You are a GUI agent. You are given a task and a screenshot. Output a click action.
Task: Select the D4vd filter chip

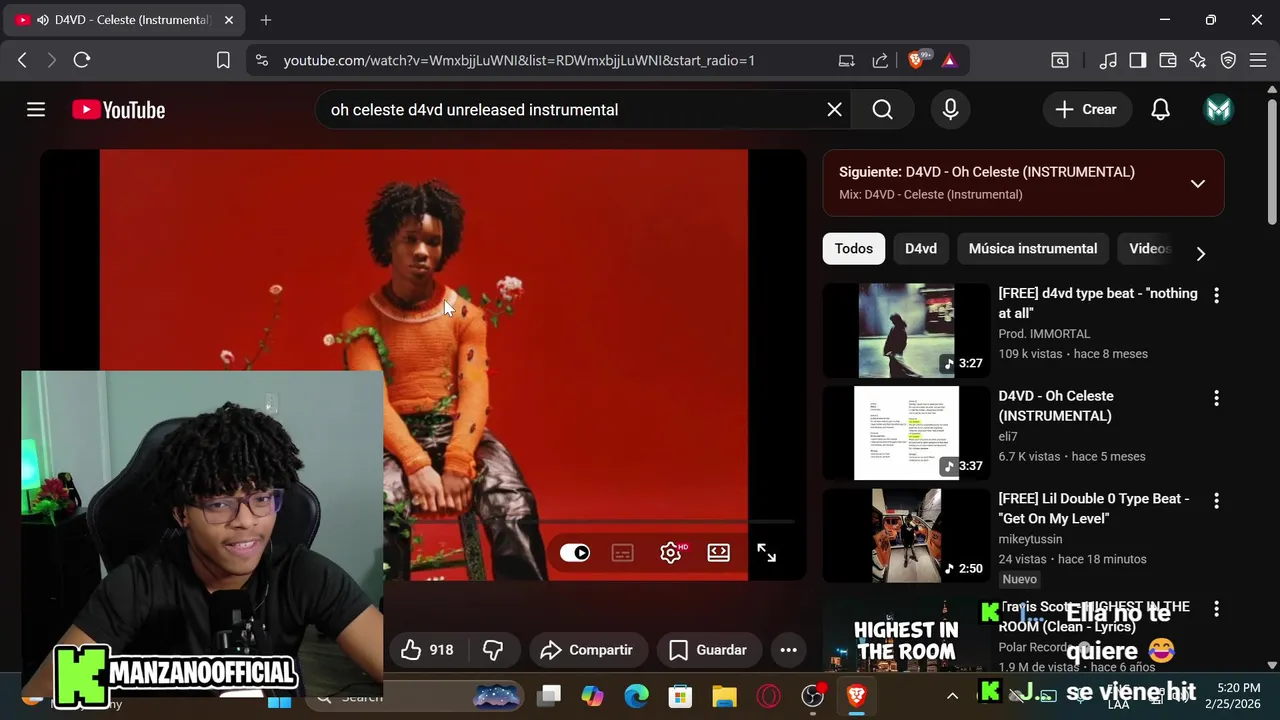click(921, 249)
